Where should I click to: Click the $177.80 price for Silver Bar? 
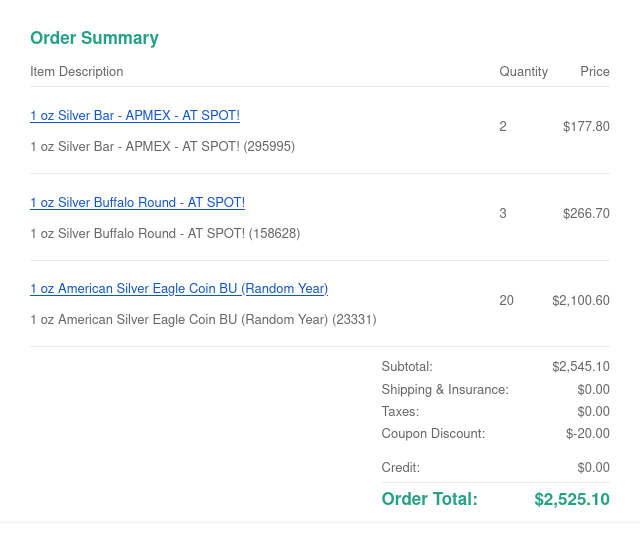point(586,127)
